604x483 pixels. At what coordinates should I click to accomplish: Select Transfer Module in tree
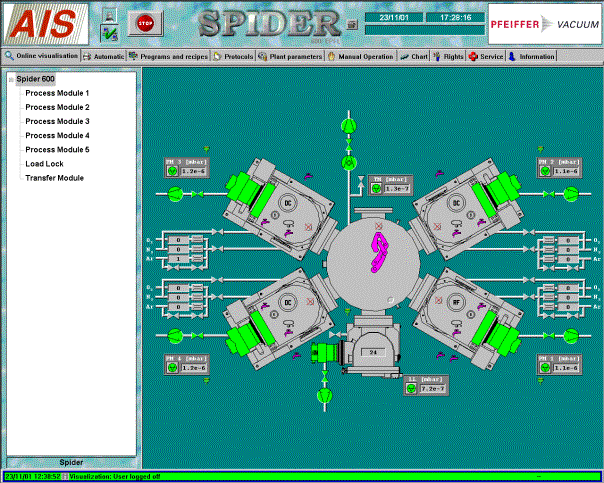[54, 178]
